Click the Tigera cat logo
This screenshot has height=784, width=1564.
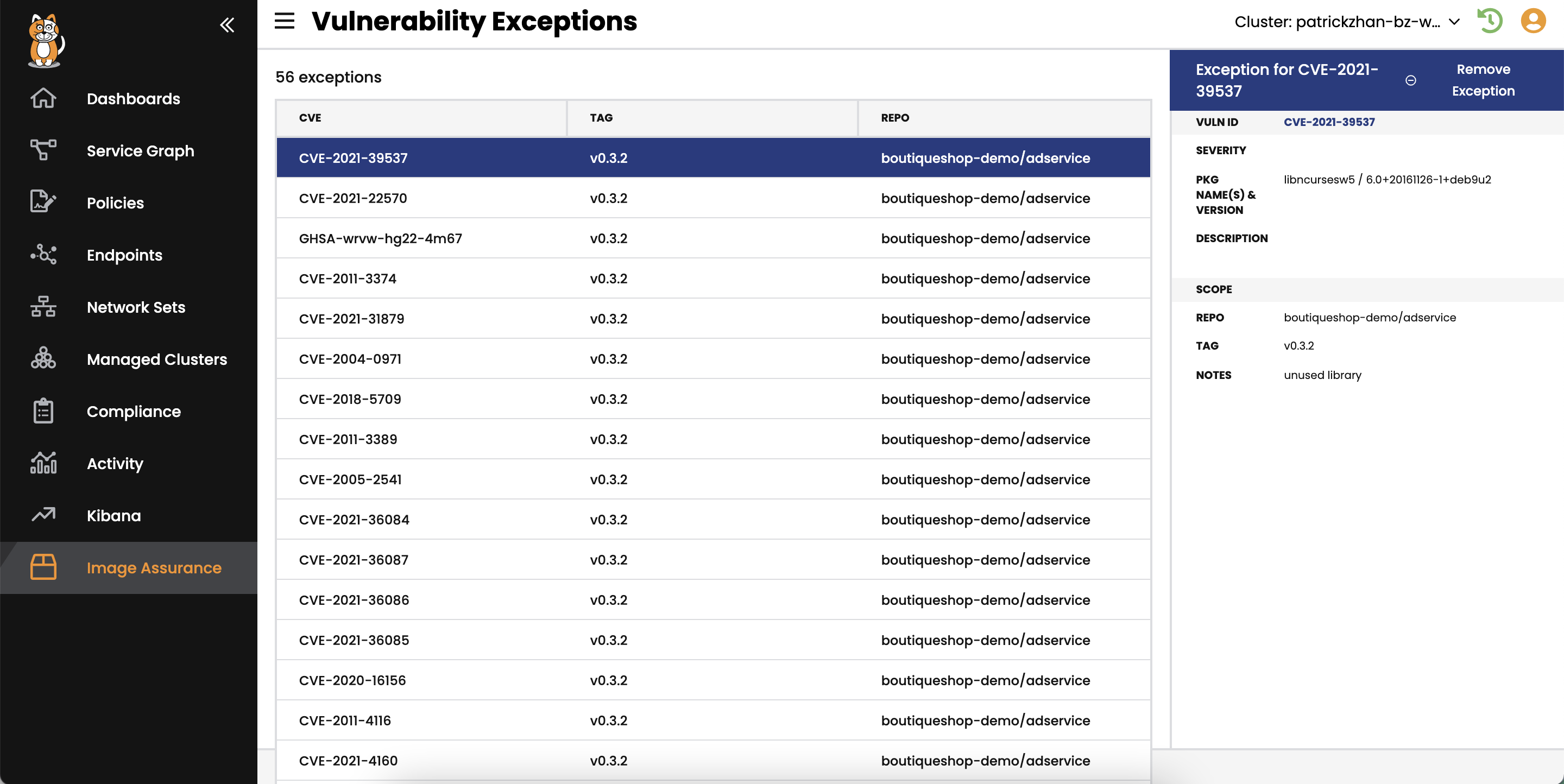(x=46, y=41)
